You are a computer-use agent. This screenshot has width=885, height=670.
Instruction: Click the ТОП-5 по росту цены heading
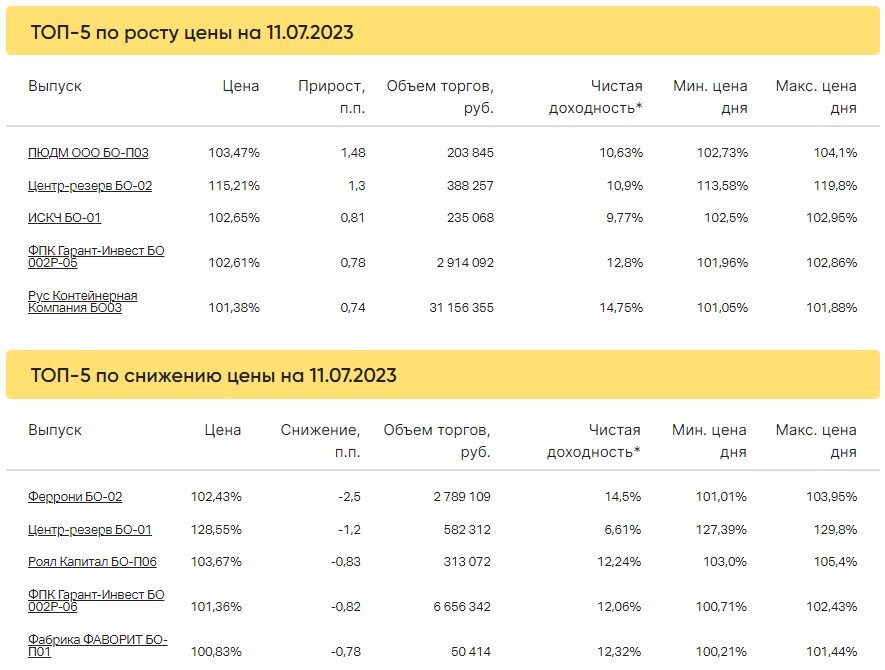click(192, 32)
